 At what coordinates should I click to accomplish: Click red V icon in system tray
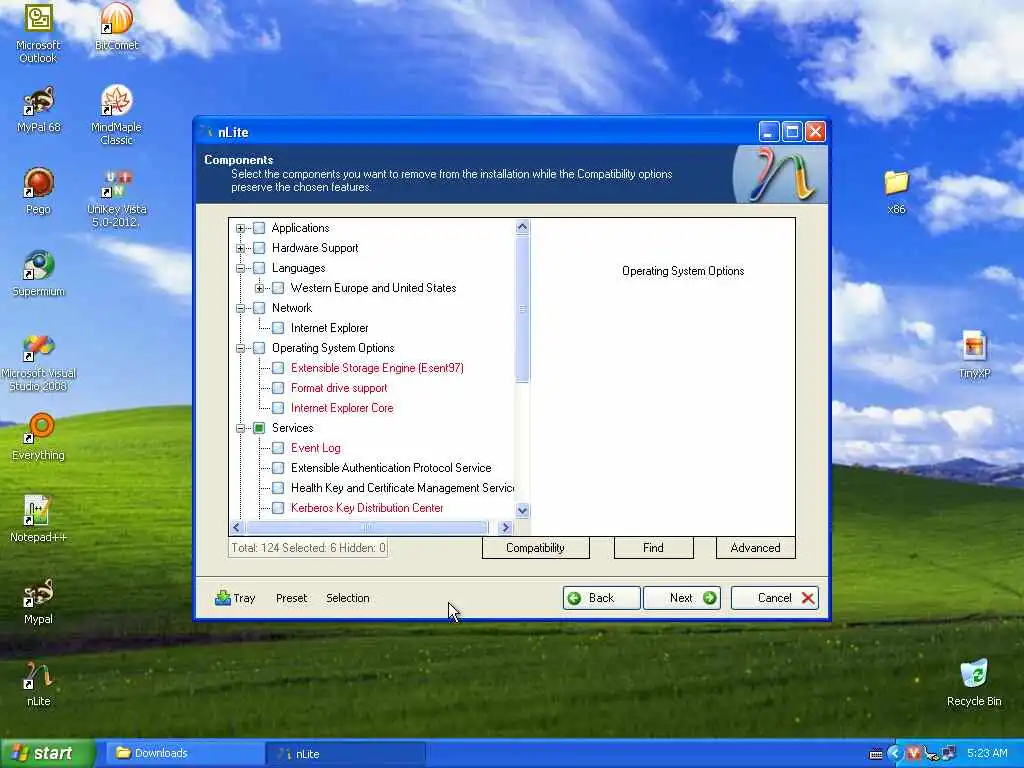pyautogui.click(x=913, y=754)
